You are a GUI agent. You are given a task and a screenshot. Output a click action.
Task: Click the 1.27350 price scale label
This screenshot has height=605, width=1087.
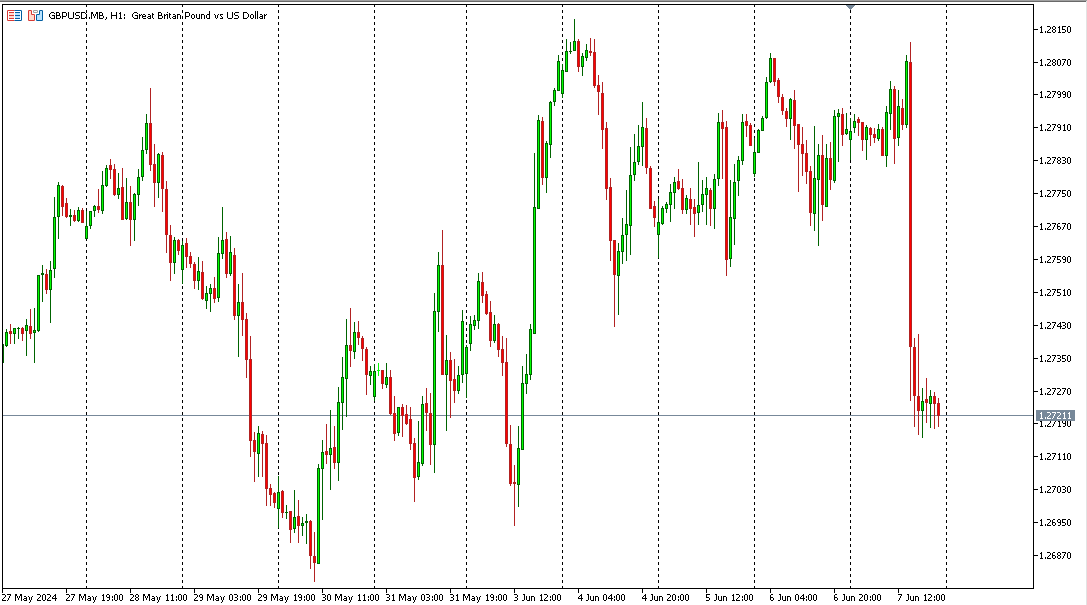pos(1054,358)
